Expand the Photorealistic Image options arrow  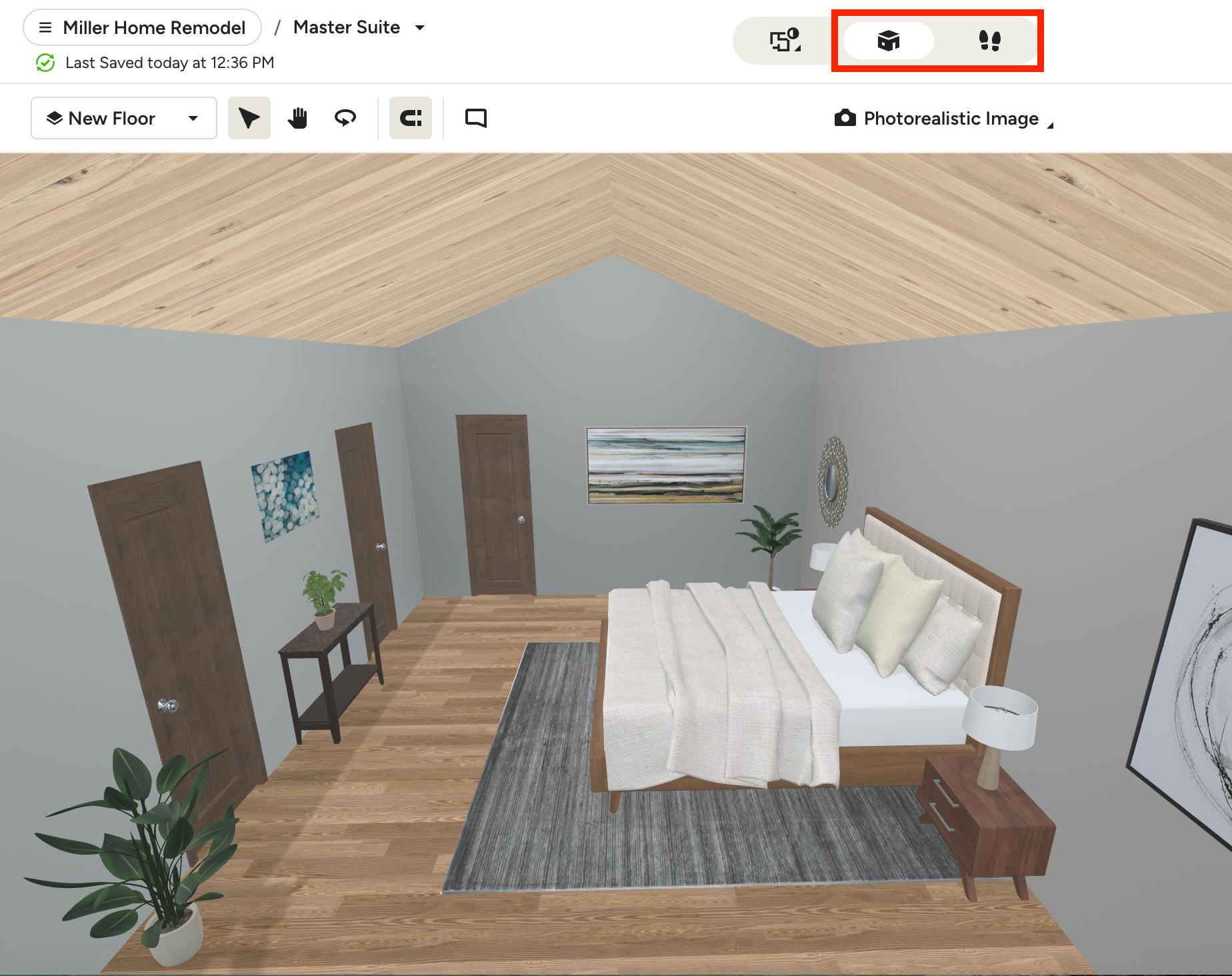pyautogui.click(x=1050, y=125)
